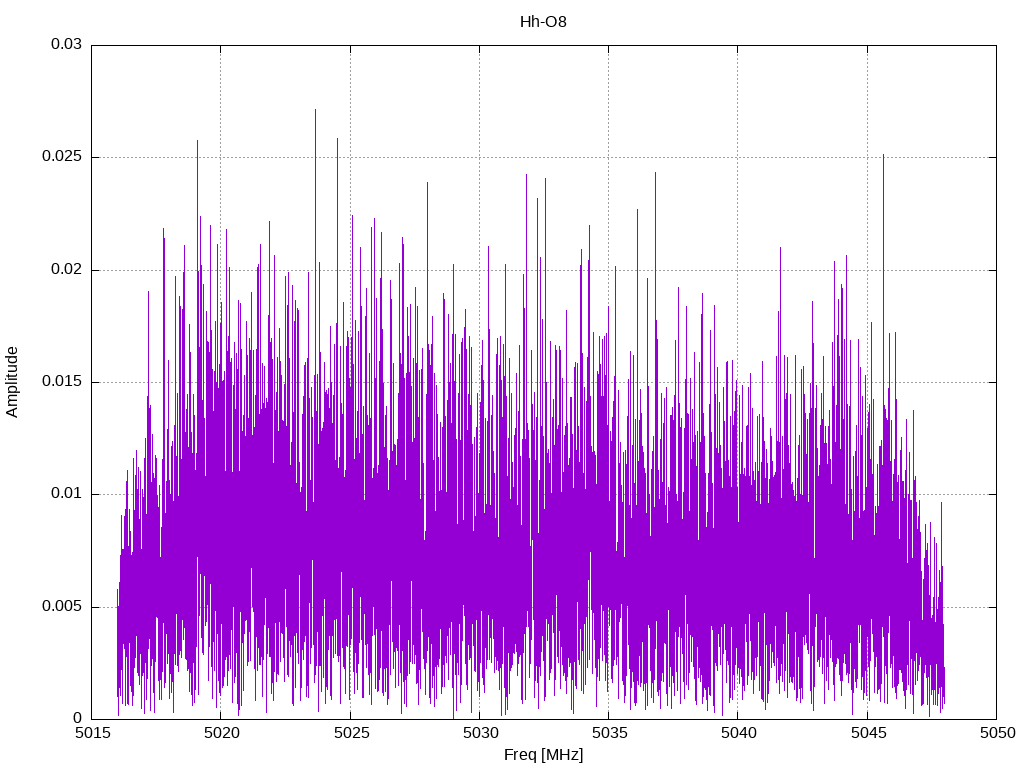Viewport: 1024px width, 768px height.
Task: Click the 5050 x-axis tick label
Action: click(x=997, y=733)
